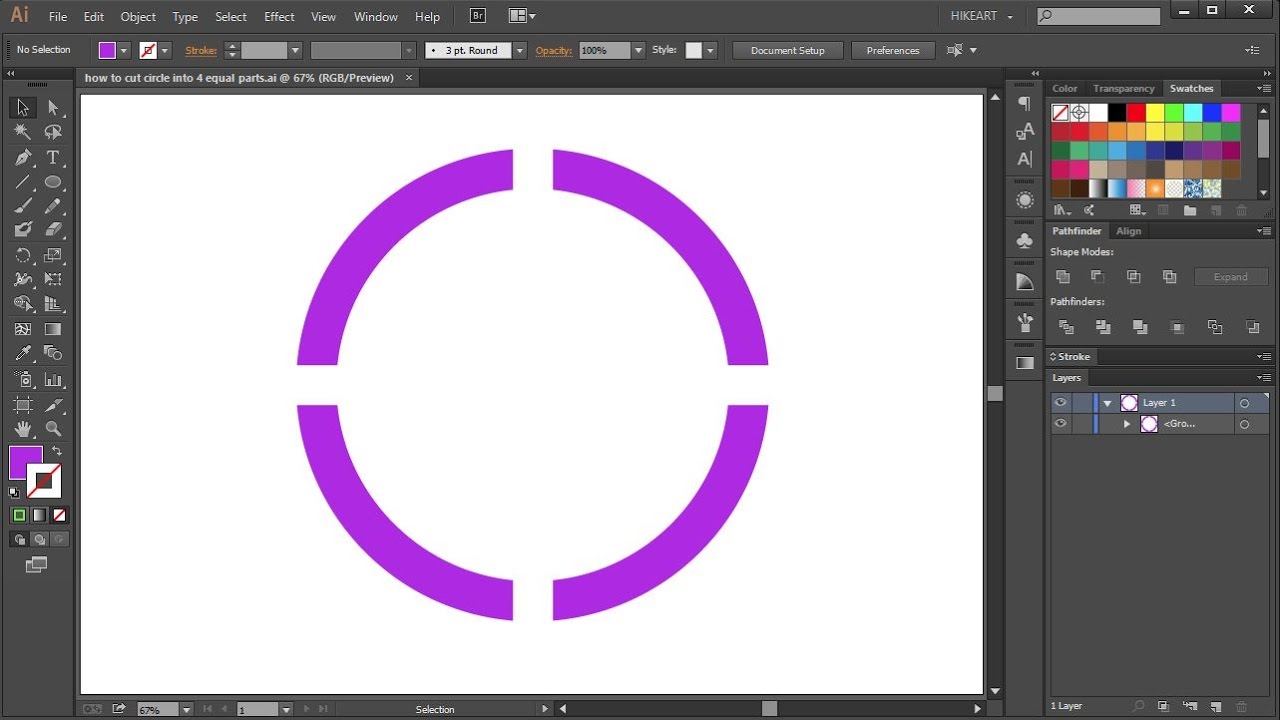
Task: Select the Hand tool
Action: coord(23,429)
